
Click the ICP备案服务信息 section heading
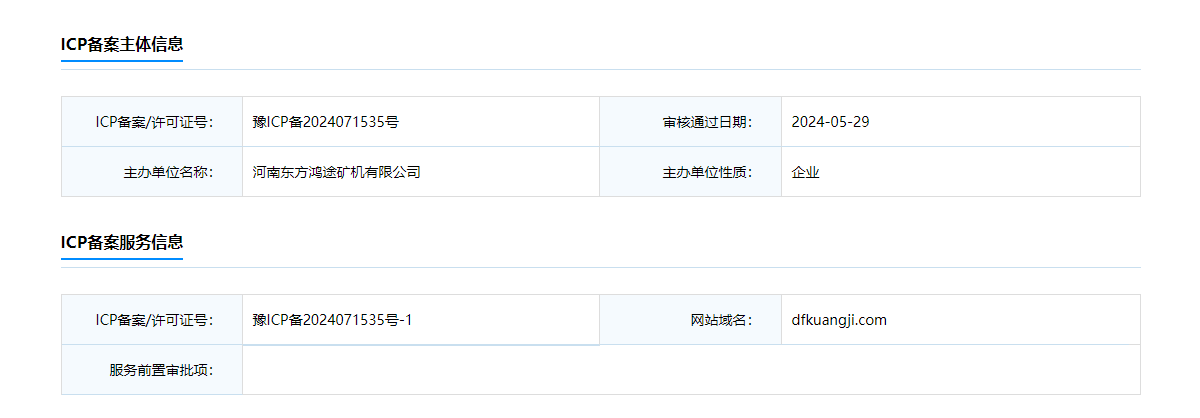pyautogui.click(x=122, y=242)
